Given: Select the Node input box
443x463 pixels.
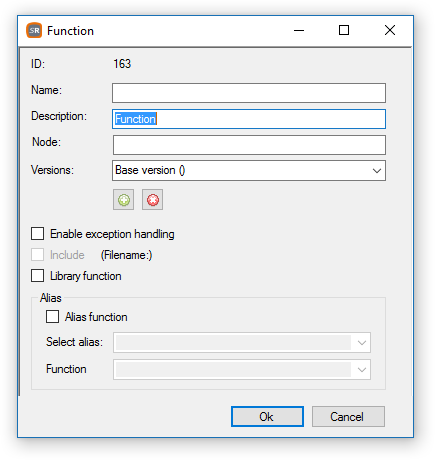Looking at the screenshot, I should (249, 145).
